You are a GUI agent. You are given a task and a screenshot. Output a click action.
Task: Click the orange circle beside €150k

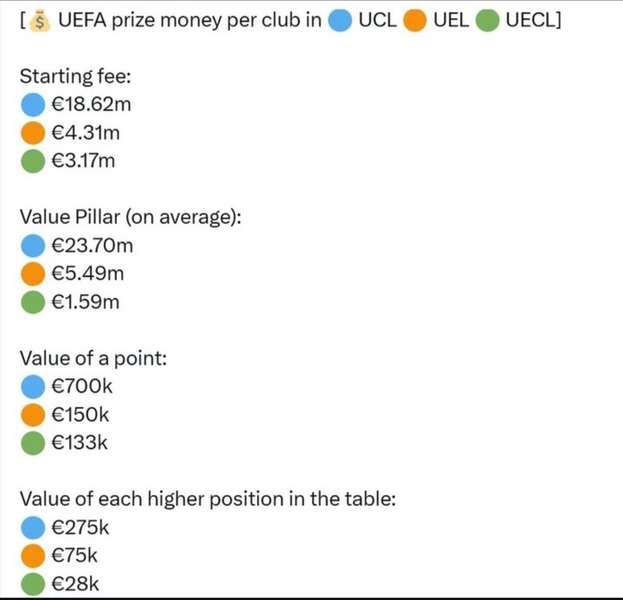(x=33, y=415)
